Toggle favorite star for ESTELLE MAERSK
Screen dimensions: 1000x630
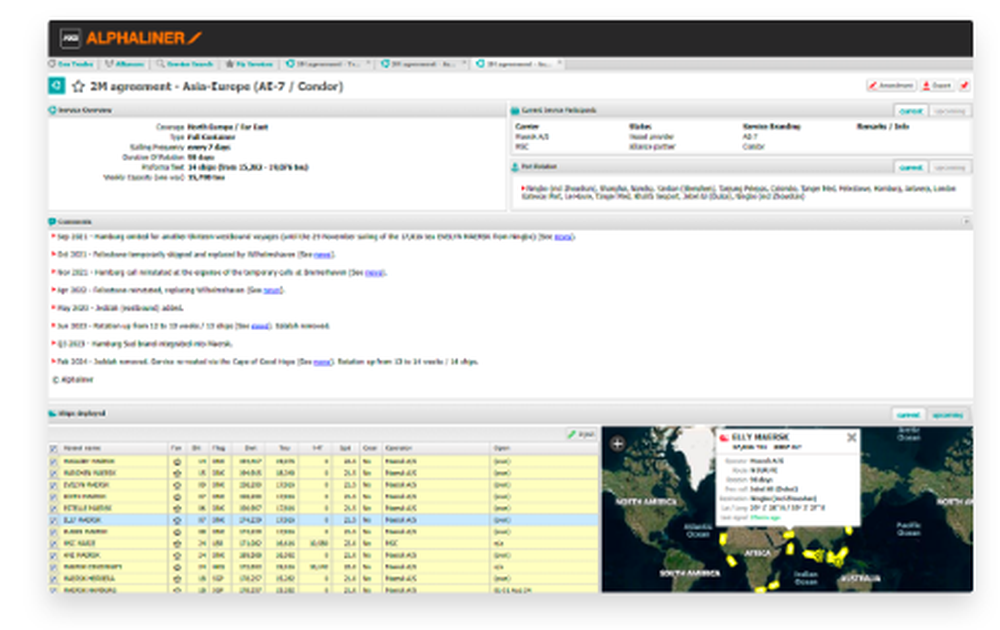177,508
